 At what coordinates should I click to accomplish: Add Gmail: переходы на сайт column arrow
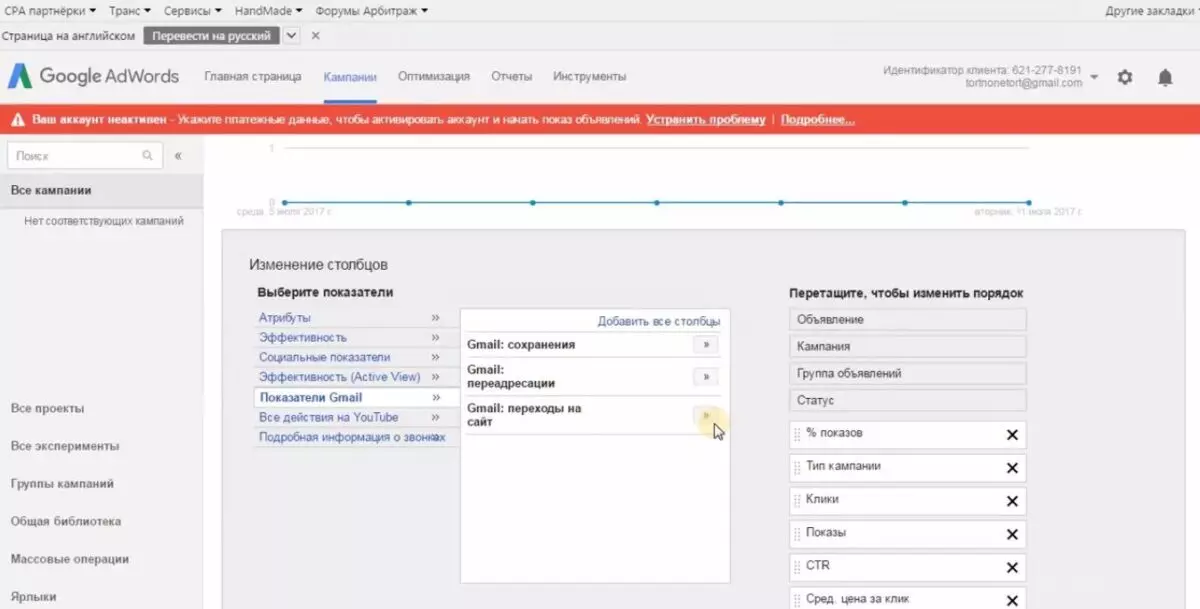tap(705, 415)
